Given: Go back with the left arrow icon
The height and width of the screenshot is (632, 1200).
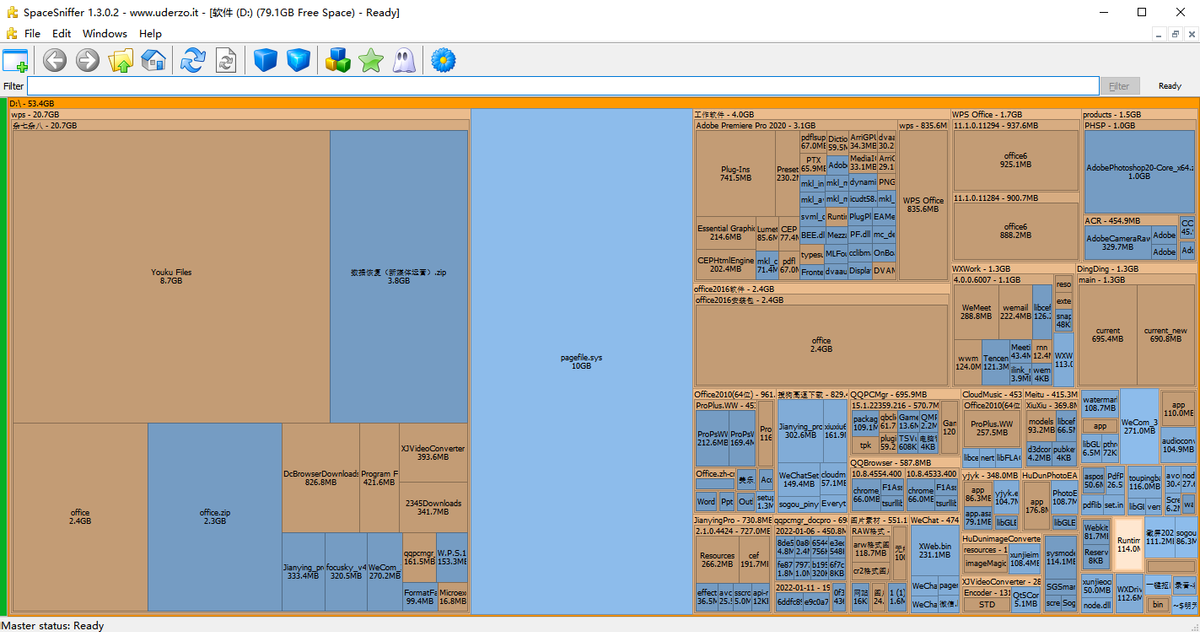Looking at the screenshot, I should click(x=55, y=61).
